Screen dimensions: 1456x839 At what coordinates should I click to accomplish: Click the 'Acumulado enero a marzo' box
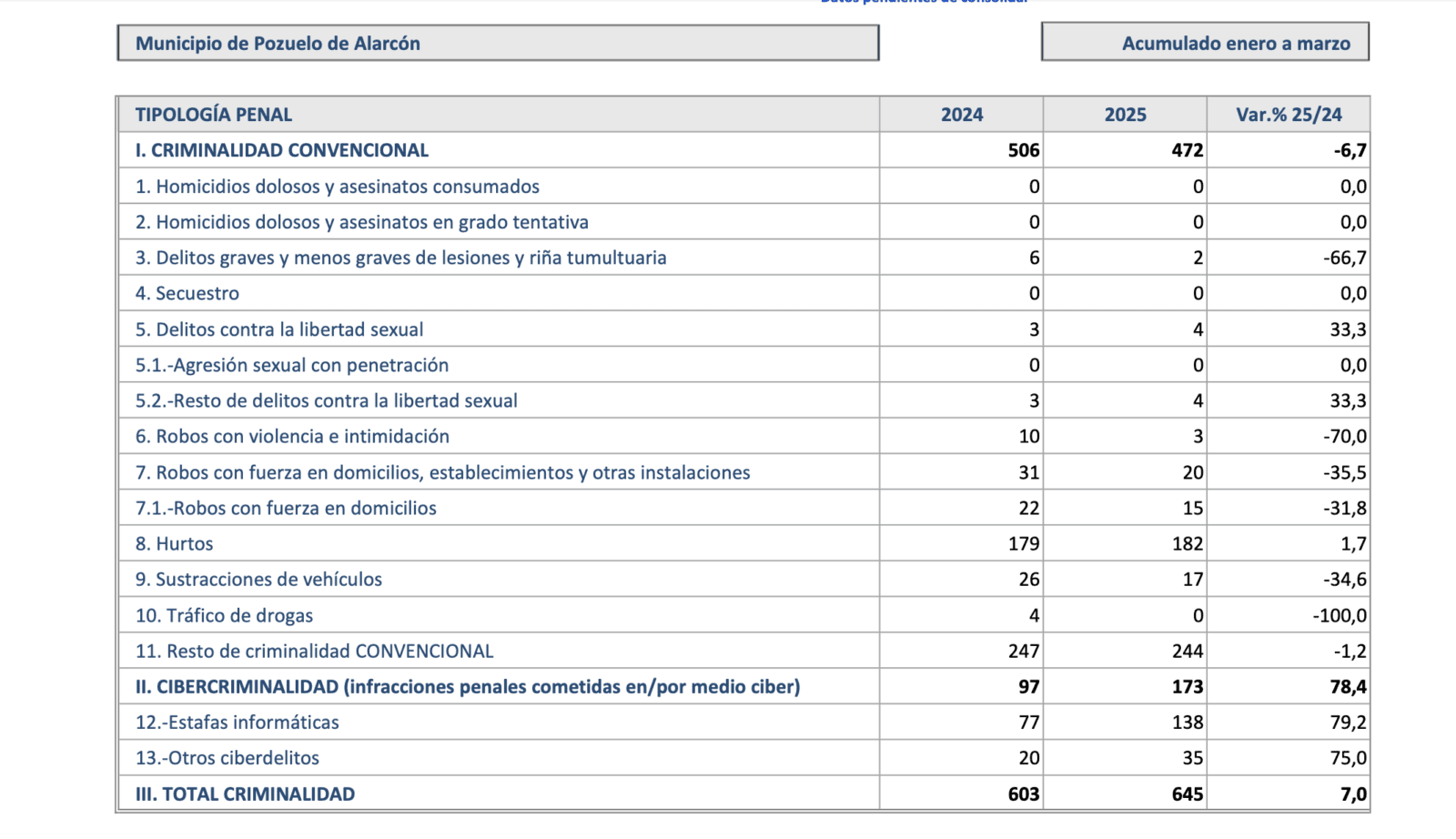pos(1205,42)
